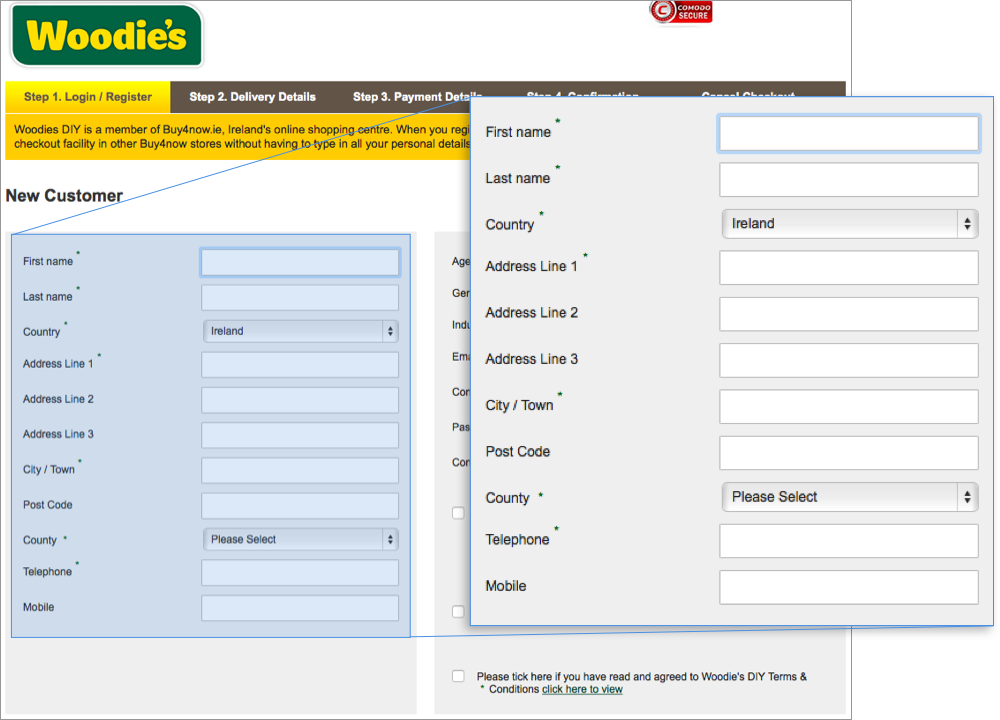Viewport: 1000px width, 720px height.
Task: Open Country dropdown in the enlarged form
Action: point(849,224)
